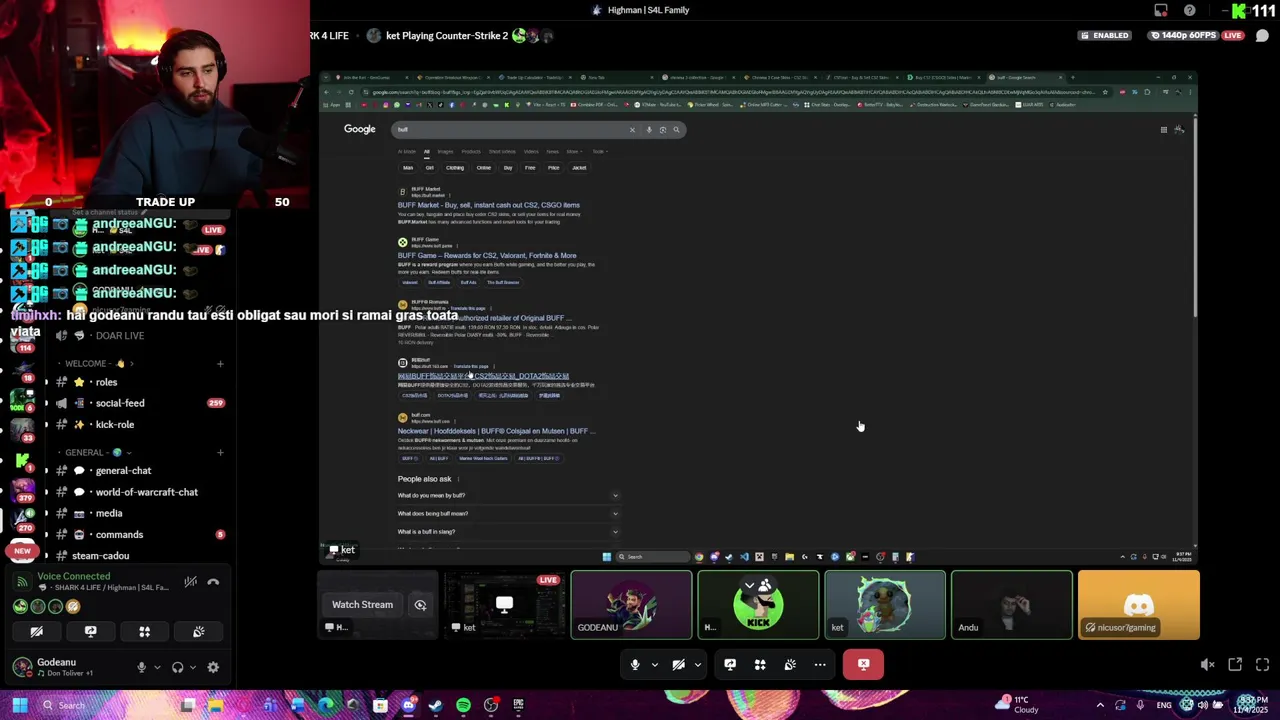Turn on camera in voice connected panel
This screenshot has width=1280, height=720.
coord(36,632)
